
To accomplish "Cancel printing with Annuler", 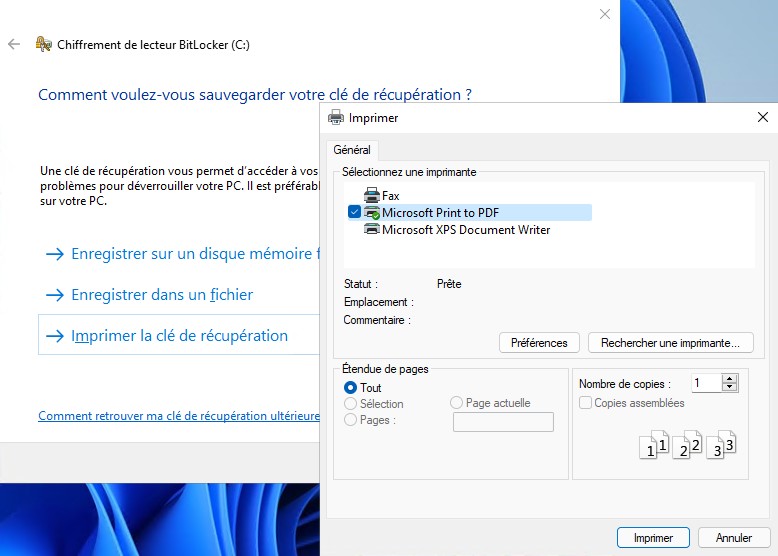I will tap(733, 538).
